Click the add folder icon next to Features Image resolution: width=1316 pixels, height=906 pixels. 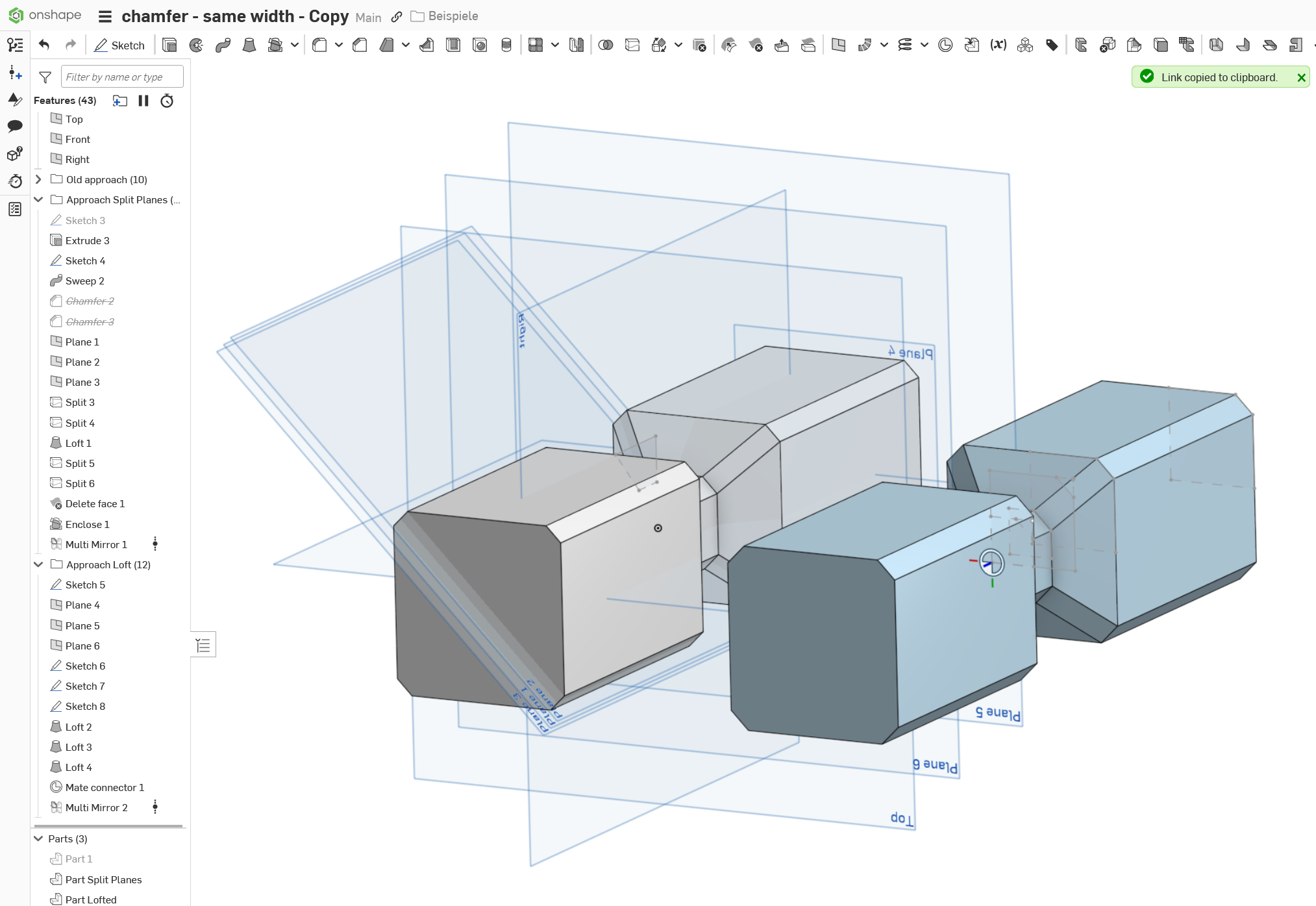click(119, 101)
